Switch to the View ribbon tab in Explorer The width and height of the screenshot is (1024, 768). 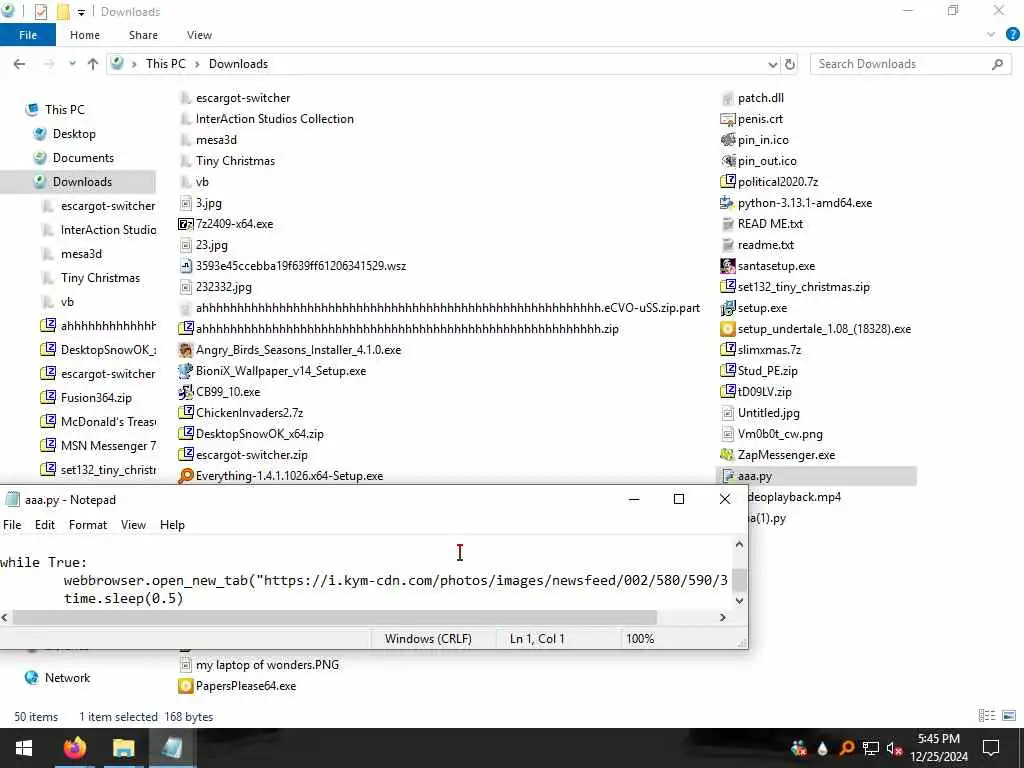[x=199, y=35]
